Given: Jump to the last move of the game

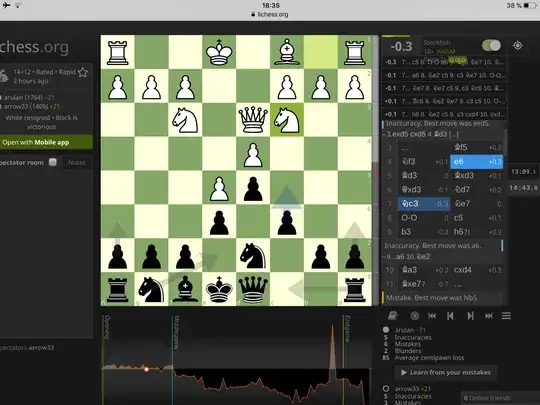Looking at the screenshot, I should pos(488,316).
